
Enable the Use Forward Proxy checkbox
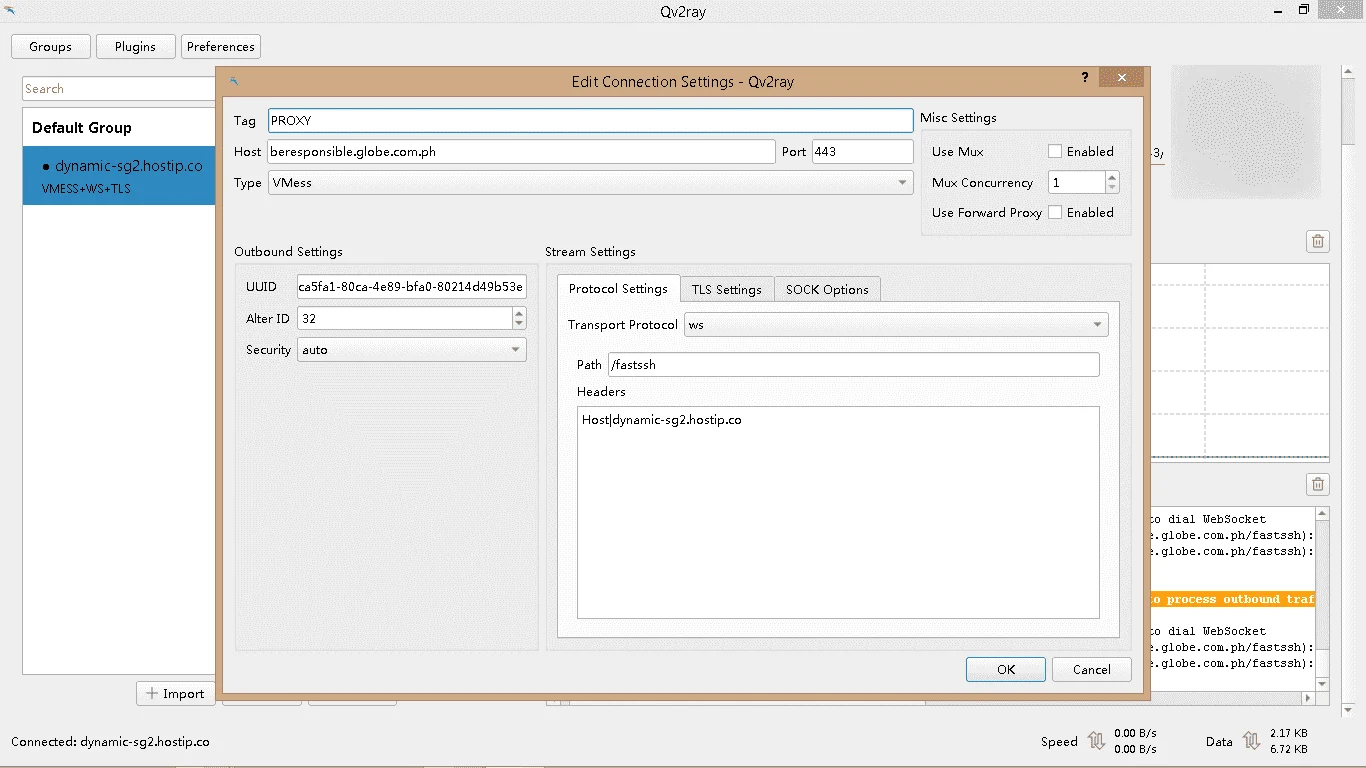[x=1055, y=213]
